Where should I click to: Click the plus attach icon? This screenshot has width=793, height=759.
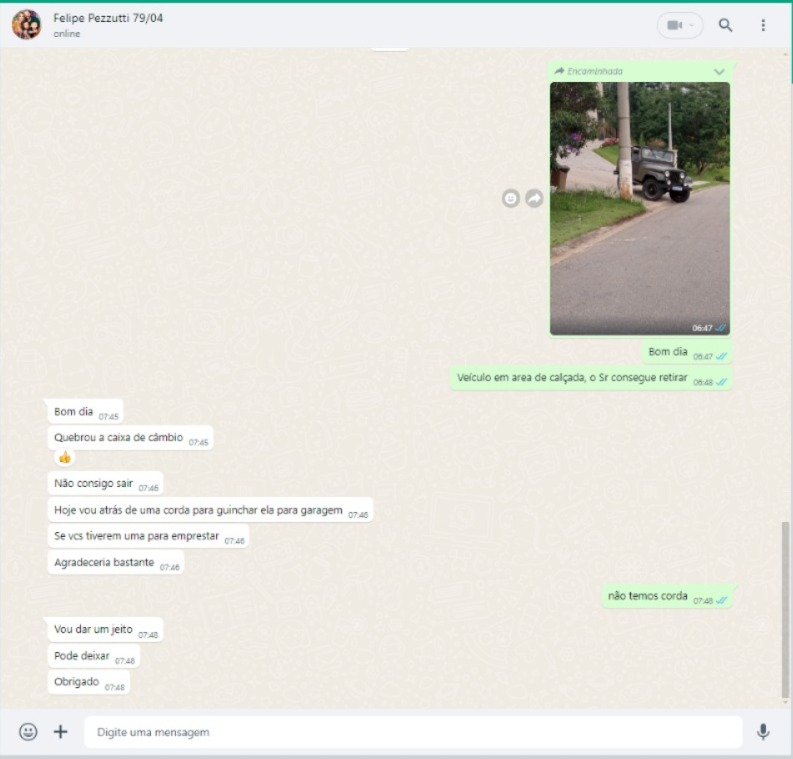pyautogui.click(x=60, y=732)
